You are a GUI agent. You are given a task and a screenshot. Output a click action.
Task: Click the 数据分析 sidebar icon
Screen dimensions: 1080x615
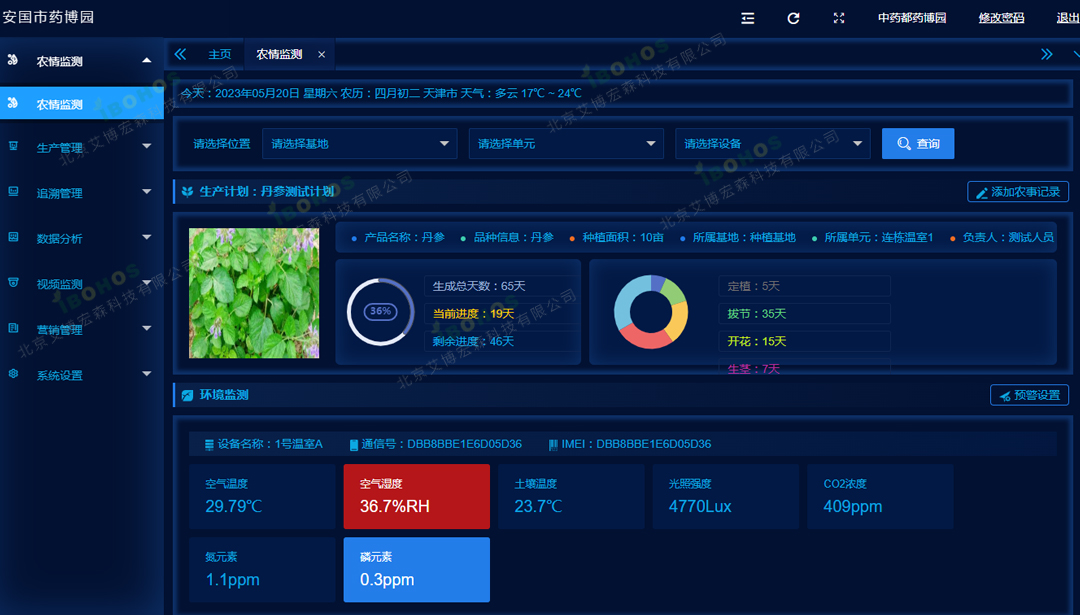13,238
